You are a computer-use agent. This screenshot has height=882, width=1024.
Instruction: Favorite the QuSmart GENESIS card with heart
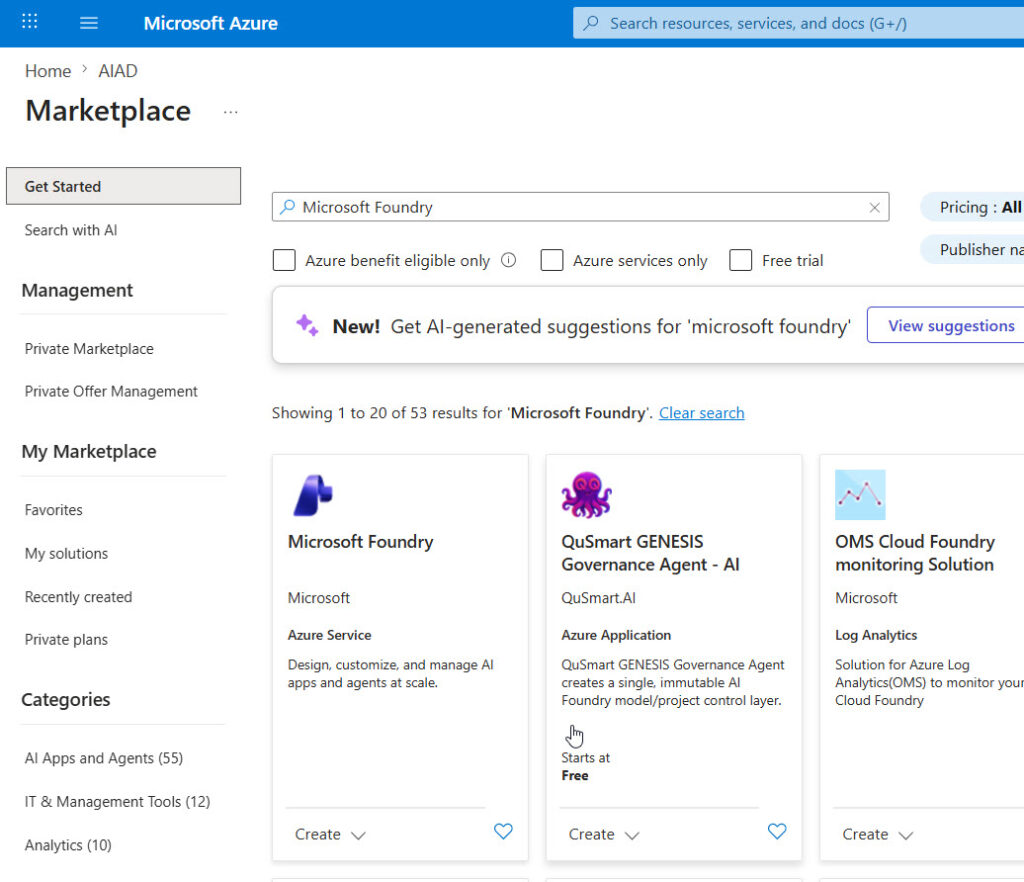776,831
